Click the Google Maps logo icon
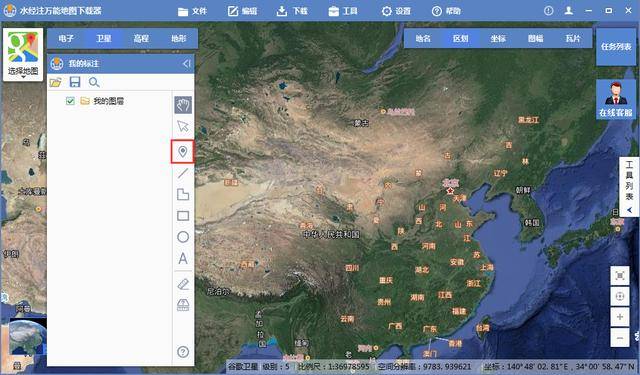This screenshot has width=640, height=375. (x=23, y=47)
